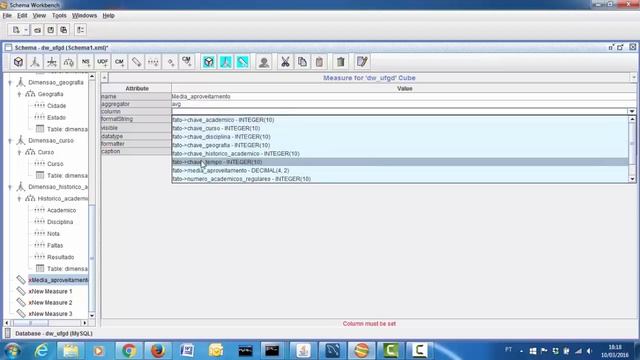Select the xNew Measure 3 item
The height and width of the screenshot is (360, 640).
pos(50,314)
